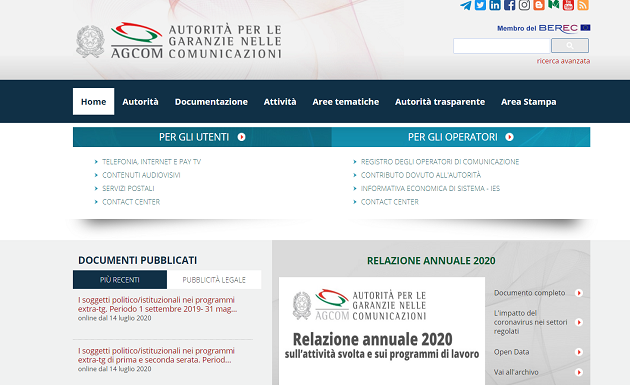Open the RSS feed icon

(x=583, y=5)
